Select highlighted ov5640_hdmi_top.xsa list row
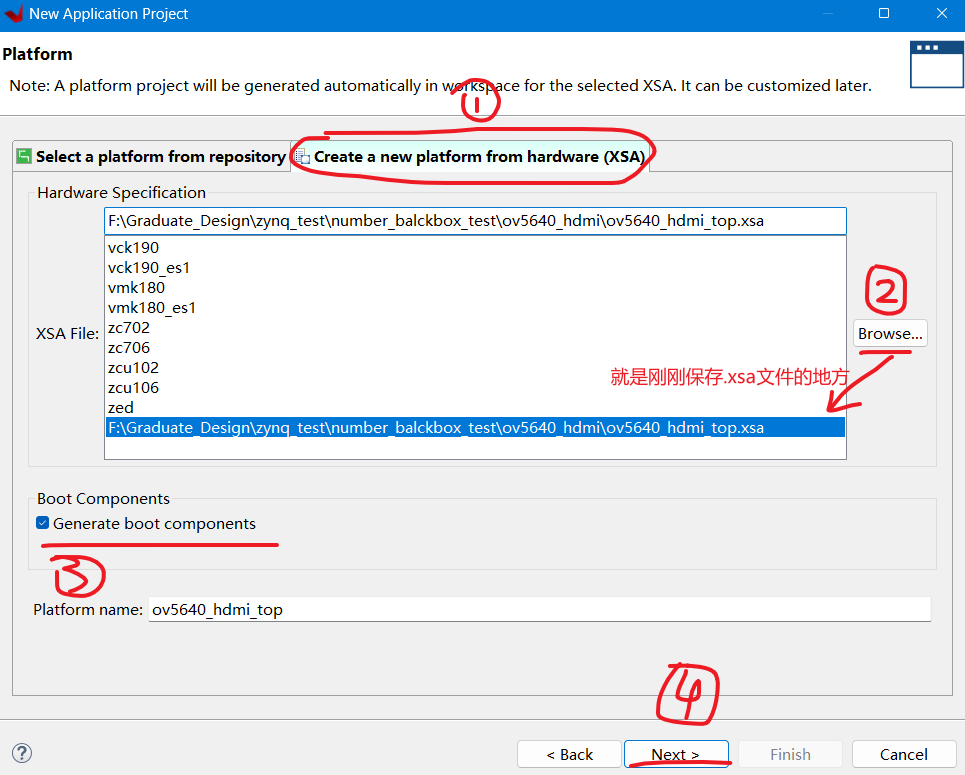The width and height of the screenshot is (965, 775). click(475, 427)
